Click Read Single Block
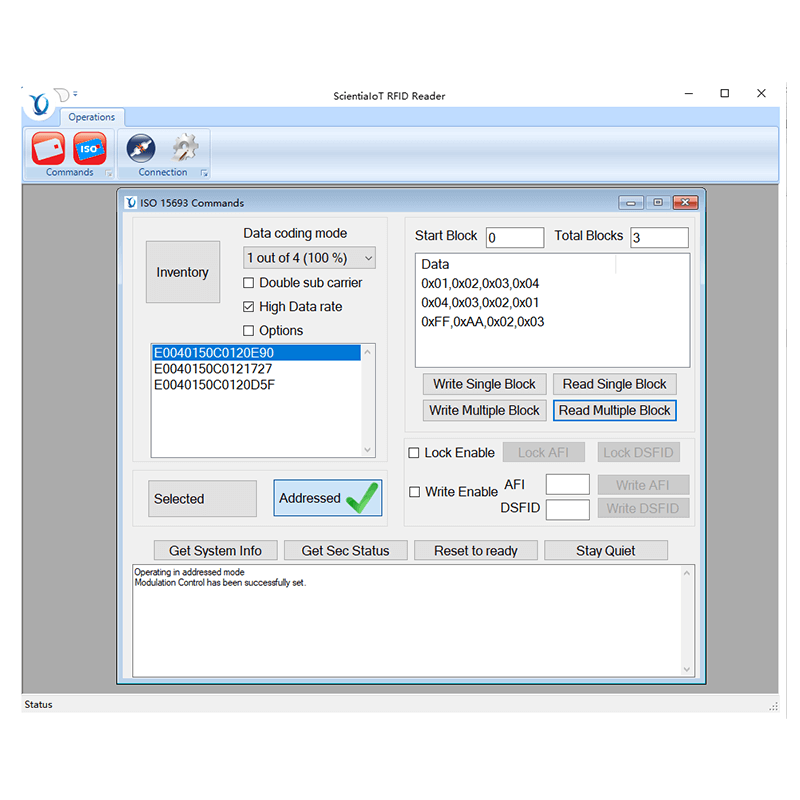 pos(615,384)
